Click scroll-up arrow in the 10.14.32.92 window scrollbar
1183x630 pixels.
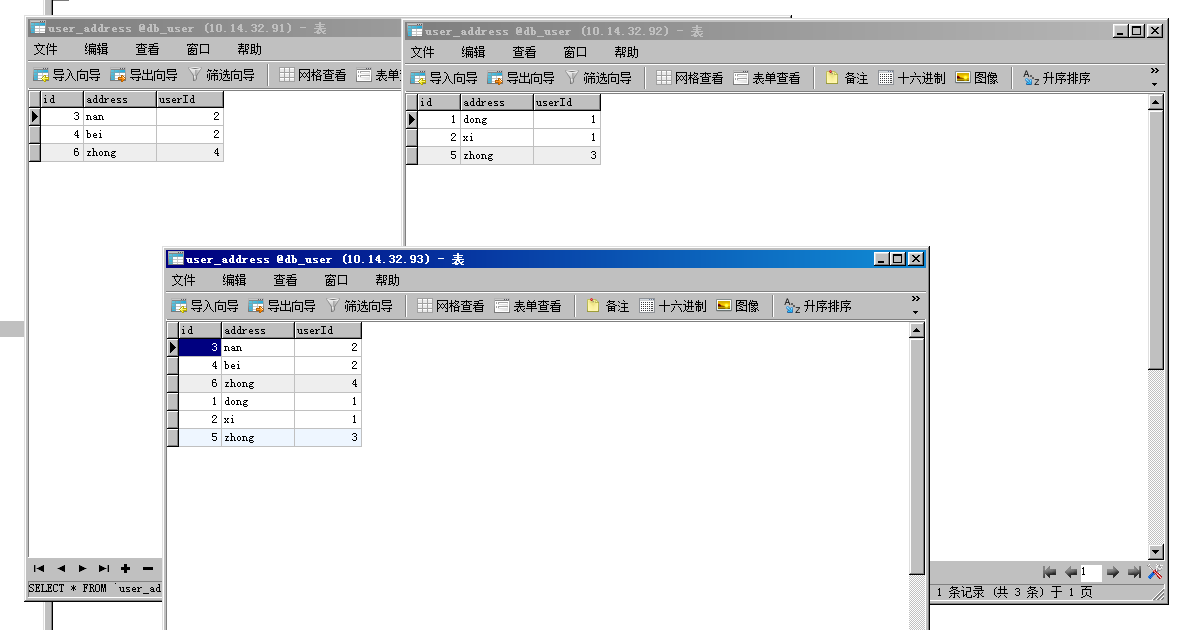point(1156,103)
